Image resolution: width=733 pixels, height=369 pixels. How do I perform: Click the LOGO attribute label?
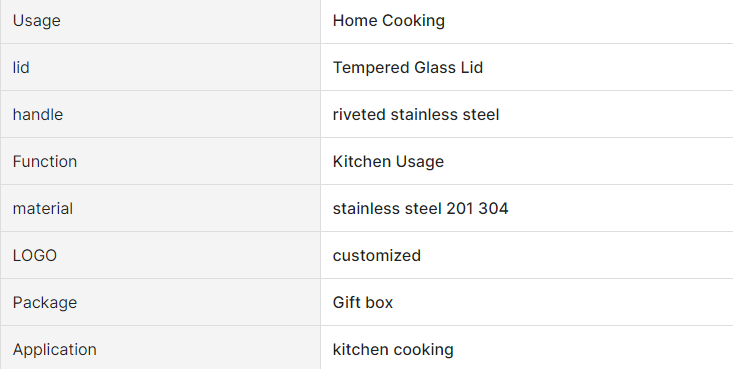pyautogui.click(x=35, y=255)
